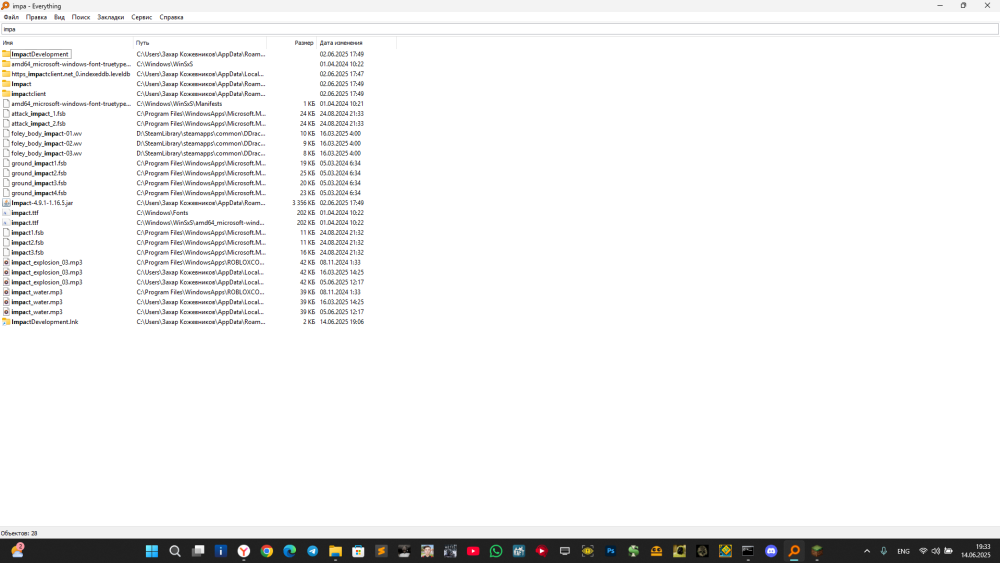This screenshot has height=563, width=1000.
Task: Click path C:\Windows\WinSxS\Manifests cell
Action: 179,104
